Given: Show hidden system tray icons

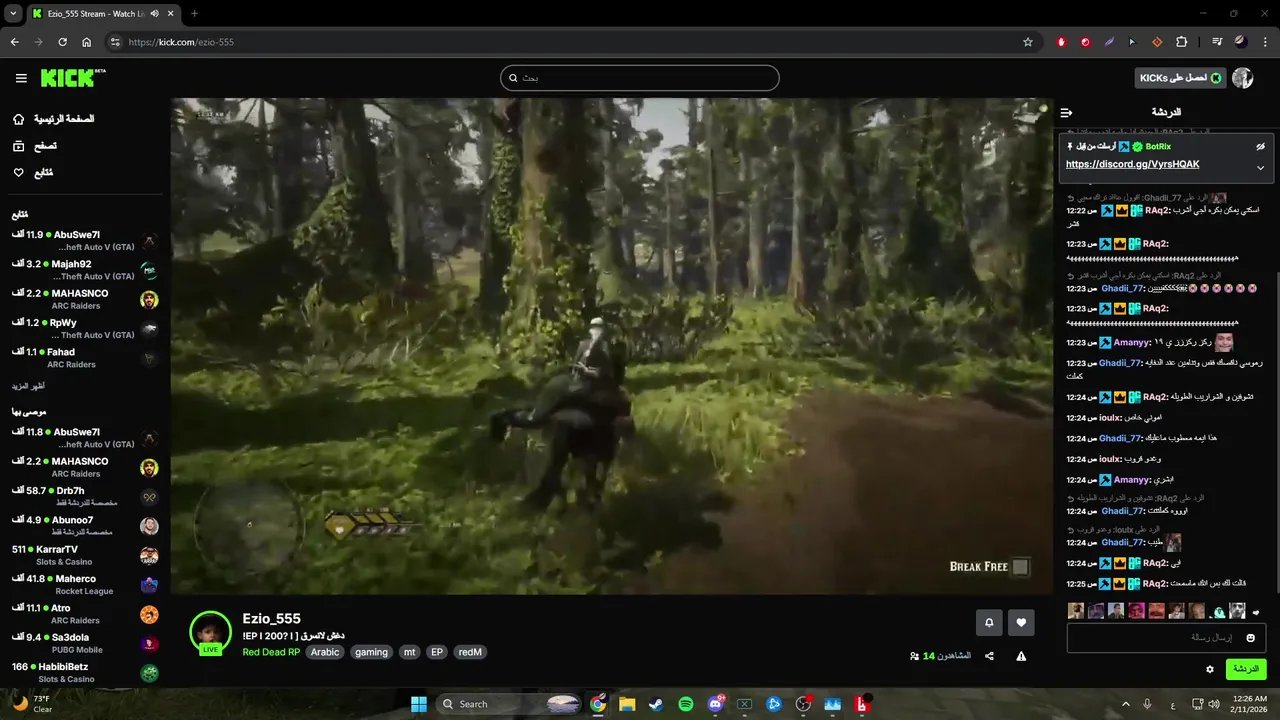Looking at the screenshot, I should pos(1125,704).
